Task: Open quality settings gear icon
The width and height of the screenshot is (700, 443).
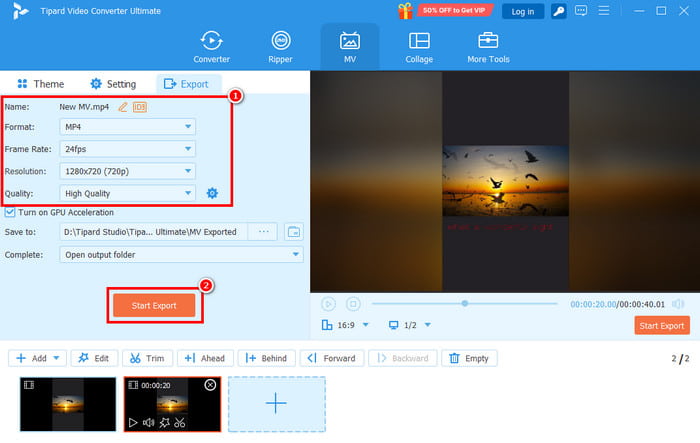Action: click(212, 193)
